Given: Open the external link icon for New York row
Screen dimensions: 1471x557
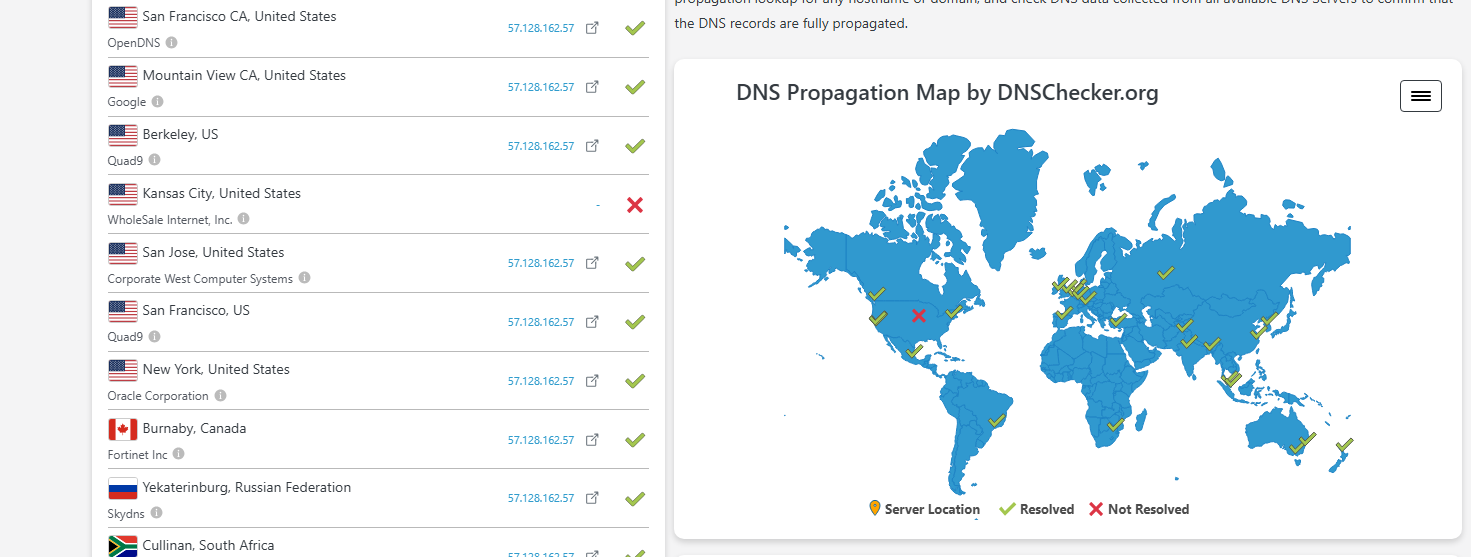Looking at the screenshot, I should 592,381.
